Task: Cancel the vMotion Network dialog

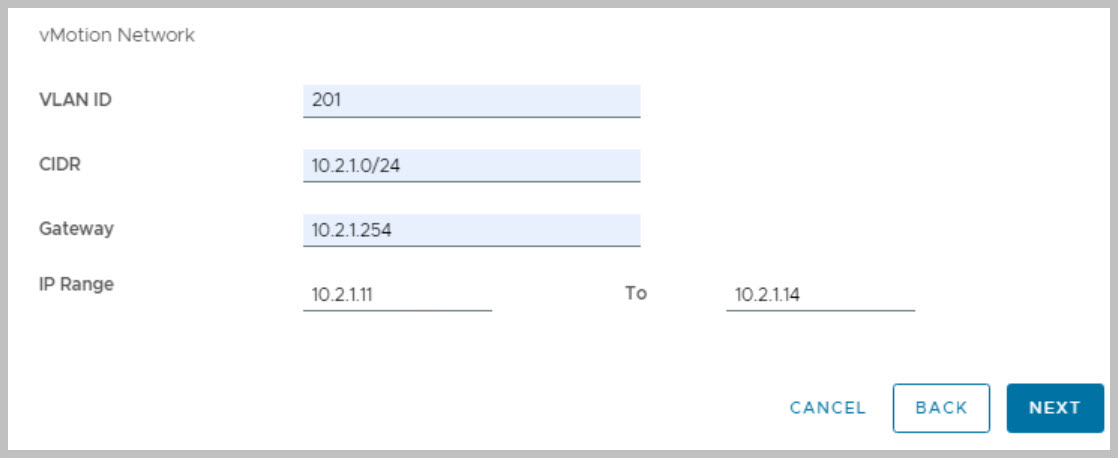Action: click(x=827, y=408)
